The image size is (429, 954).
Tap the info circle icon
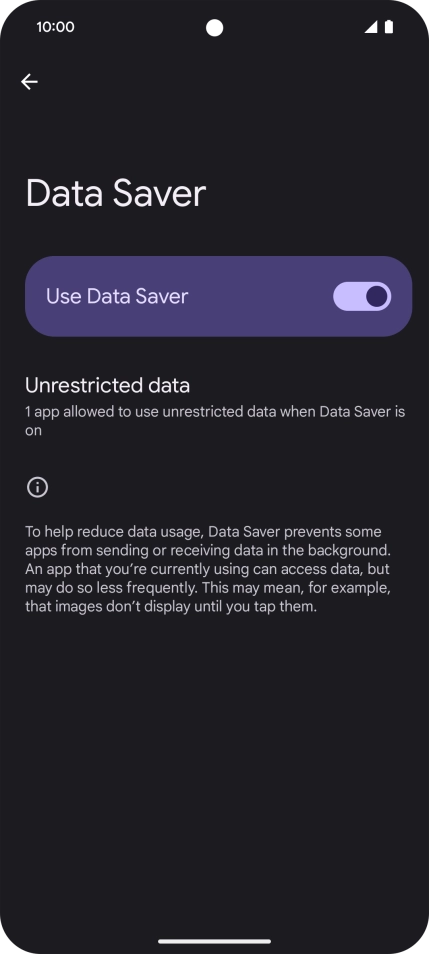[38, 487]
